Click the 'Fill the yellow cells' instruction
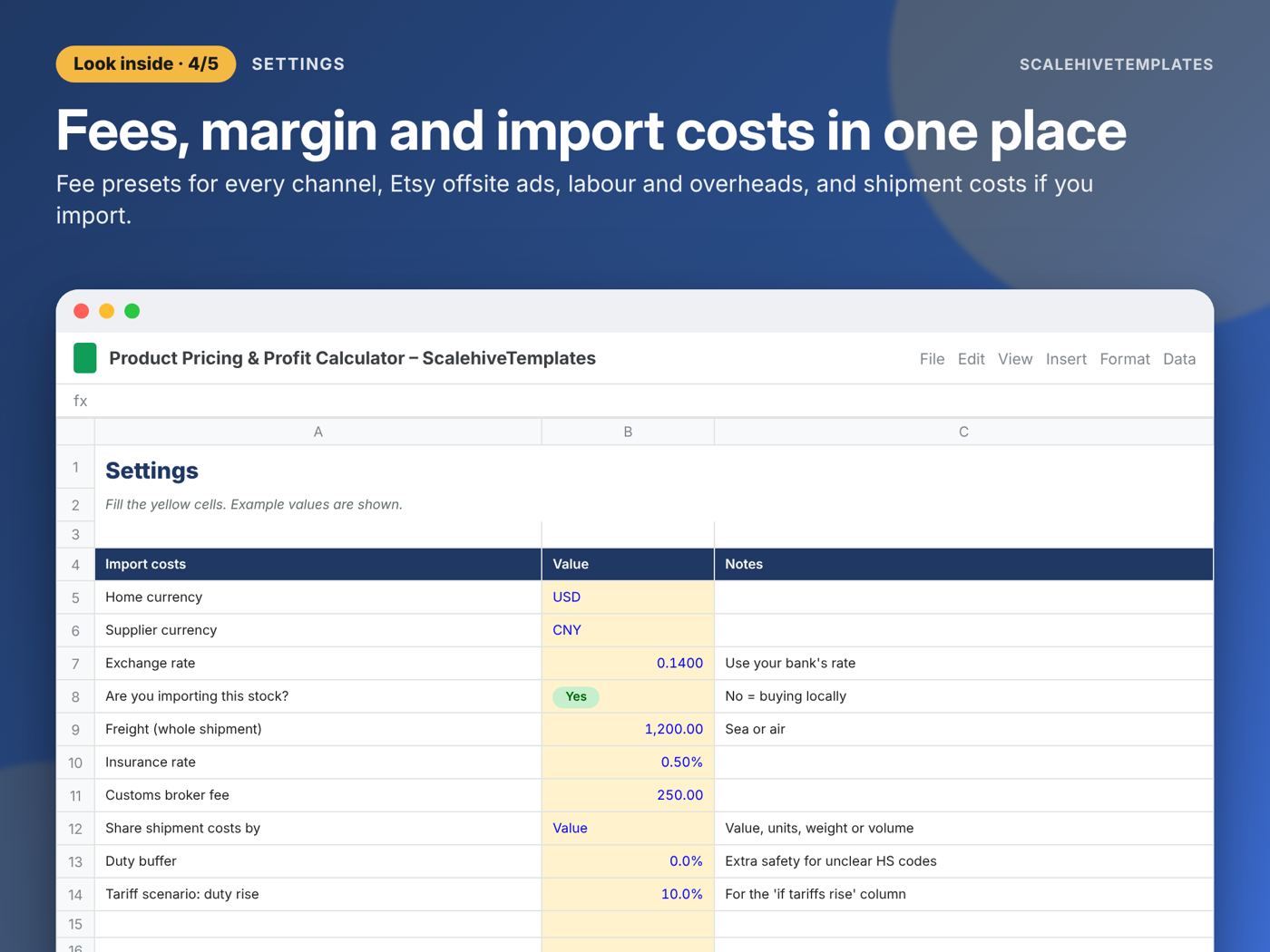The image size is (1270, 952). (254, 505)
